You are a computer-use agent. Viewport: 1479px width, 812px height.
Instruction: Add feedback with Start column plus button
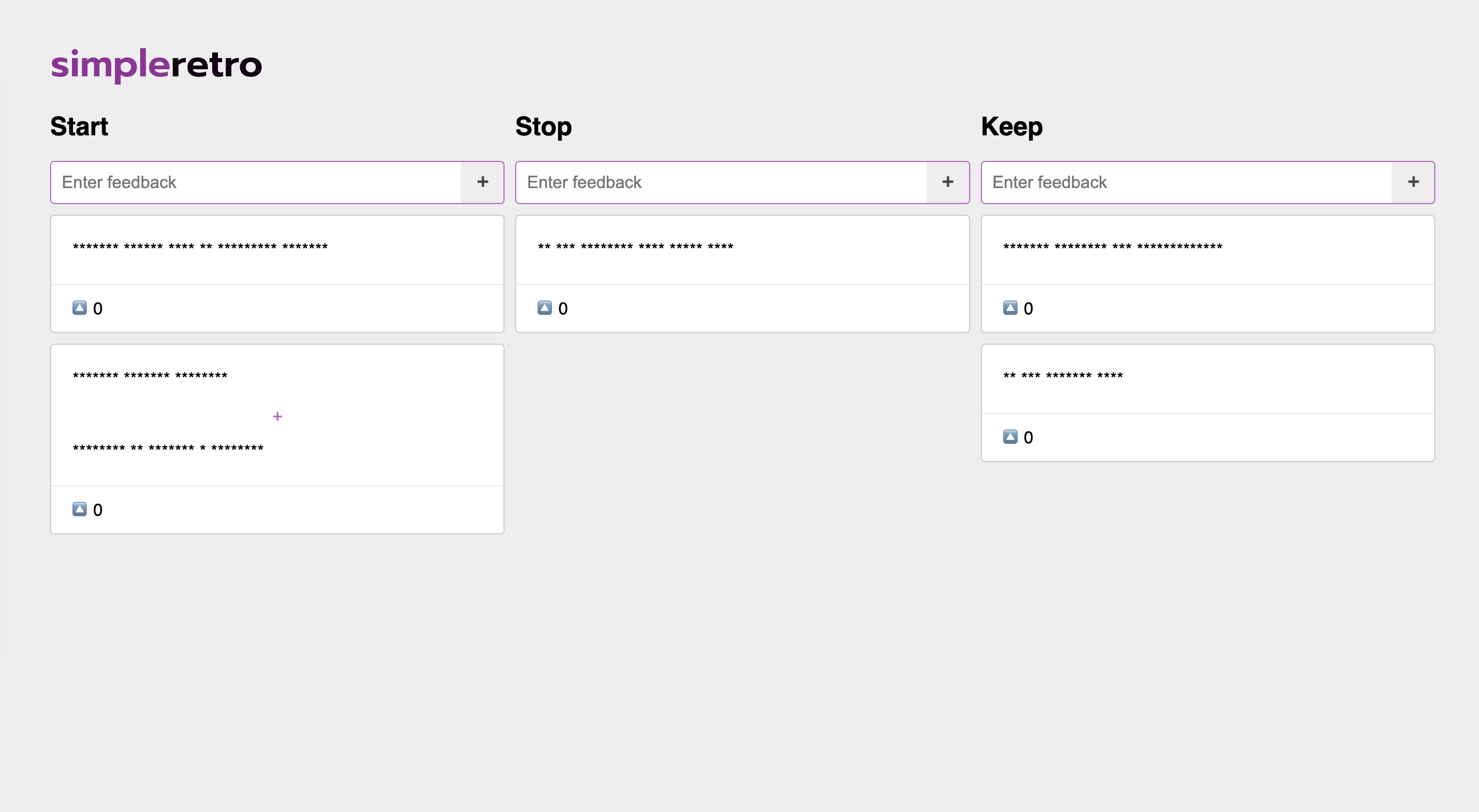(x=482, y=183)
